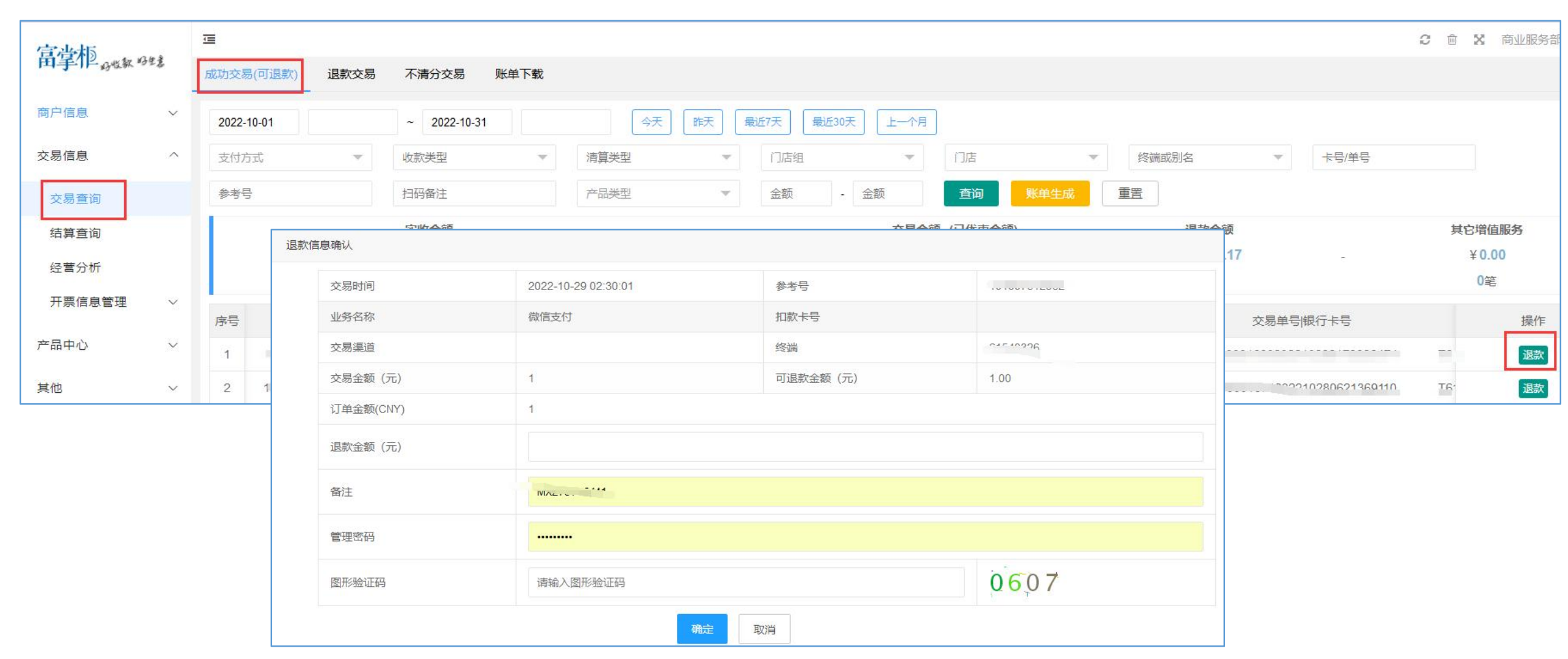The image size is (1568, 659).
Task: Select the 上一个月 date range
Action: 906,122
